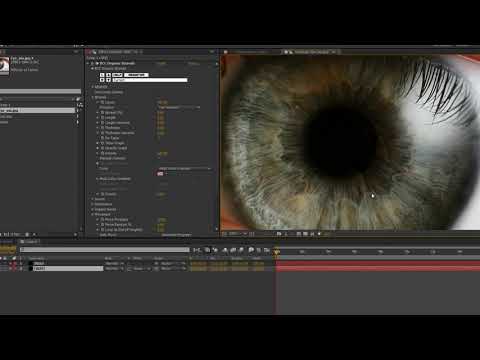Enable Motion Blur icon in the timeline
480x360 pixels.
241,250
